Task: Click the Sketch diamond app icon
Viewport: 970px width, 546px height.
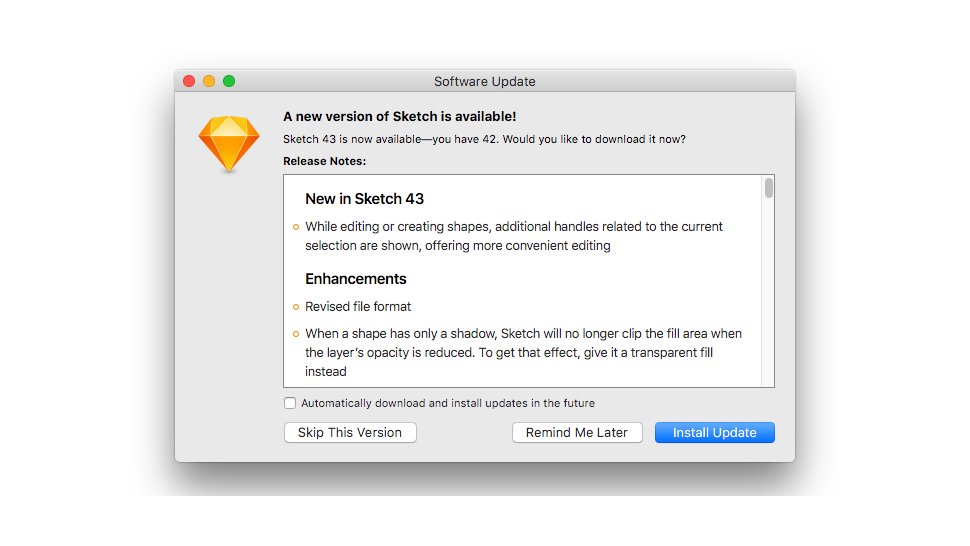Action: 228,143
